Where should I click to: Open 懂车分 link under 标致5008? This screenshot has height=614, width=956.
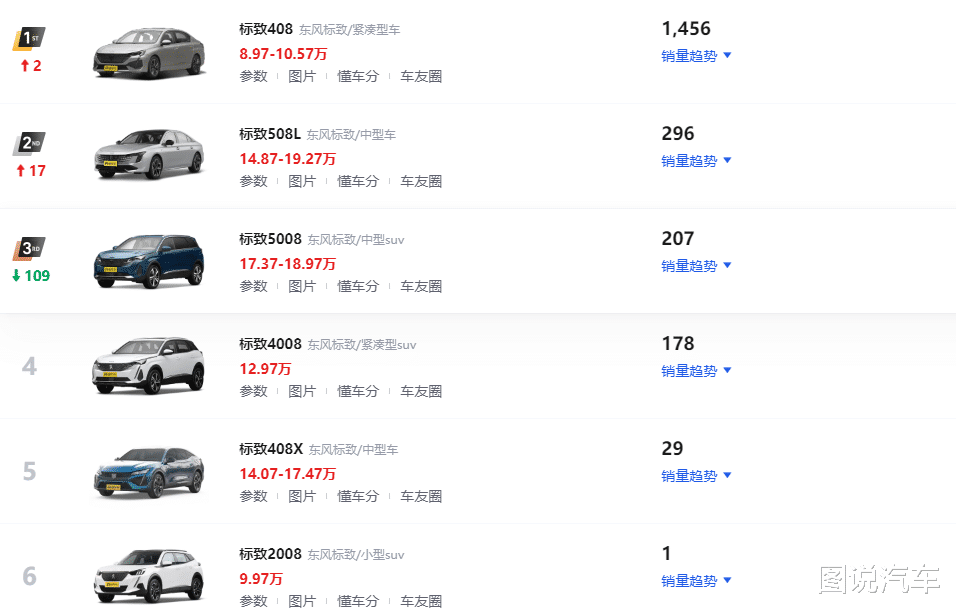[358, 286]
